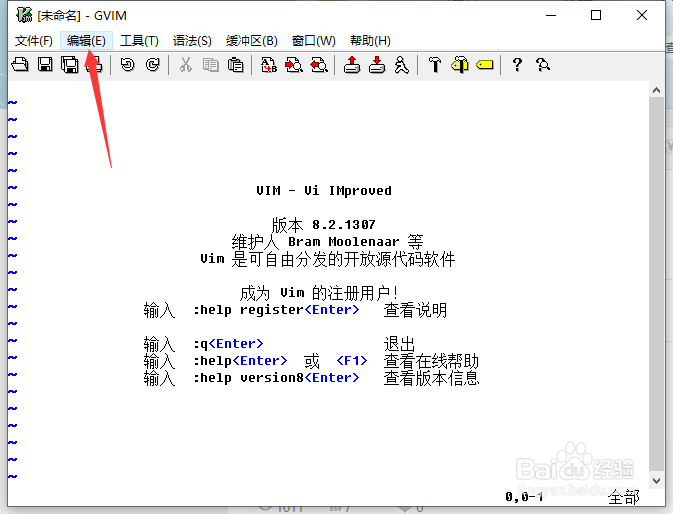Click the 'VIM - Vi IMproved' heading text
This screenshot has width=673, height=514.
324,190
